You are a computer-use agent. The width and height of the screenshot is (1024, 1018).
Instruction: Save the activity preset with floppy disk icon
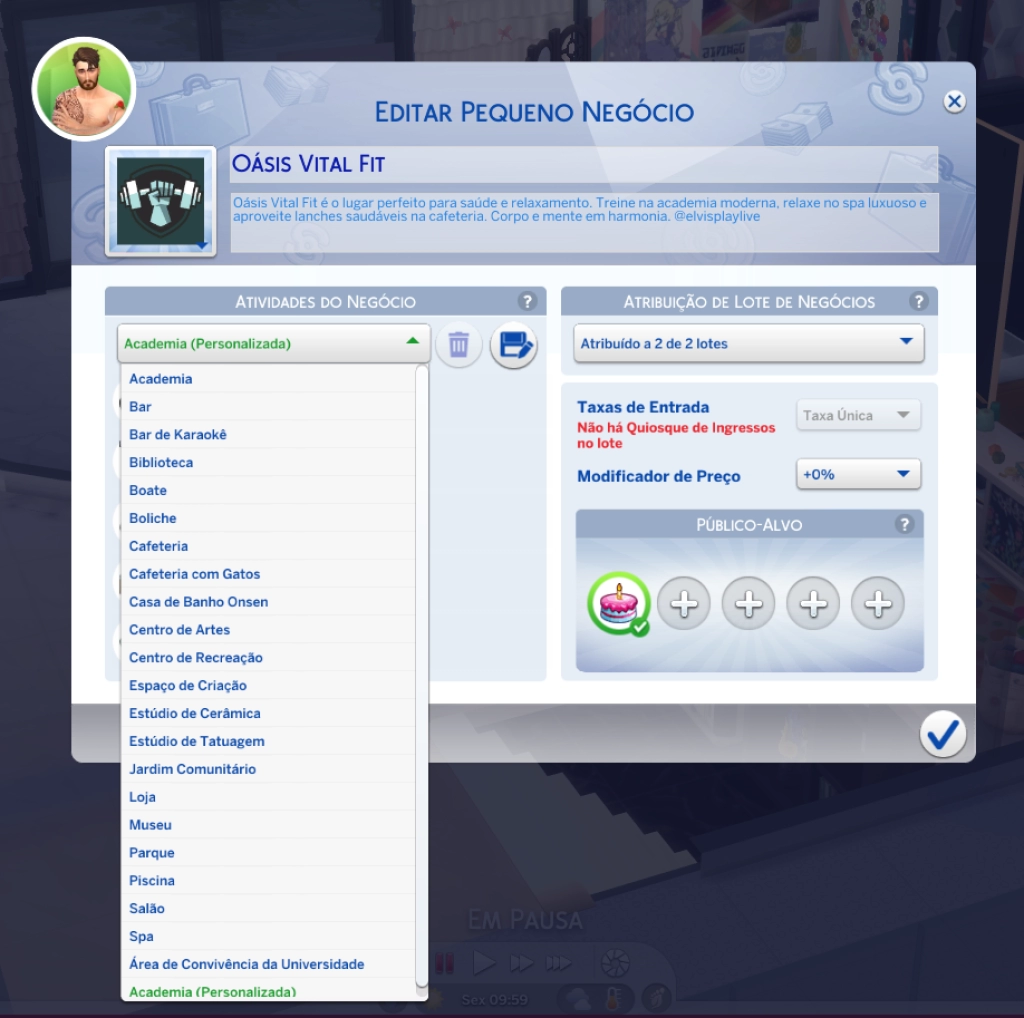click(x=513, y=346)
